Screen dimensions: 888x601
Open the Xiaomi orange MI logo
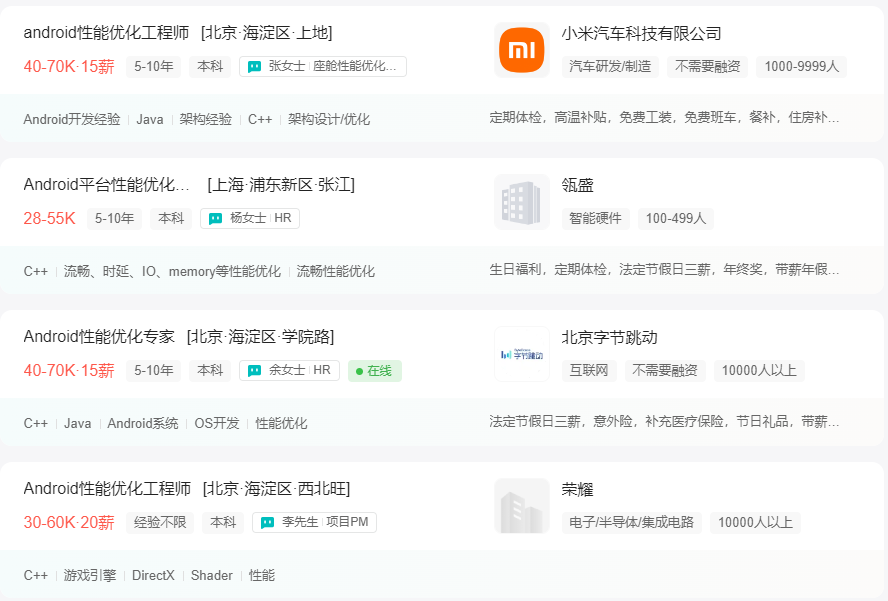(522, 50)
